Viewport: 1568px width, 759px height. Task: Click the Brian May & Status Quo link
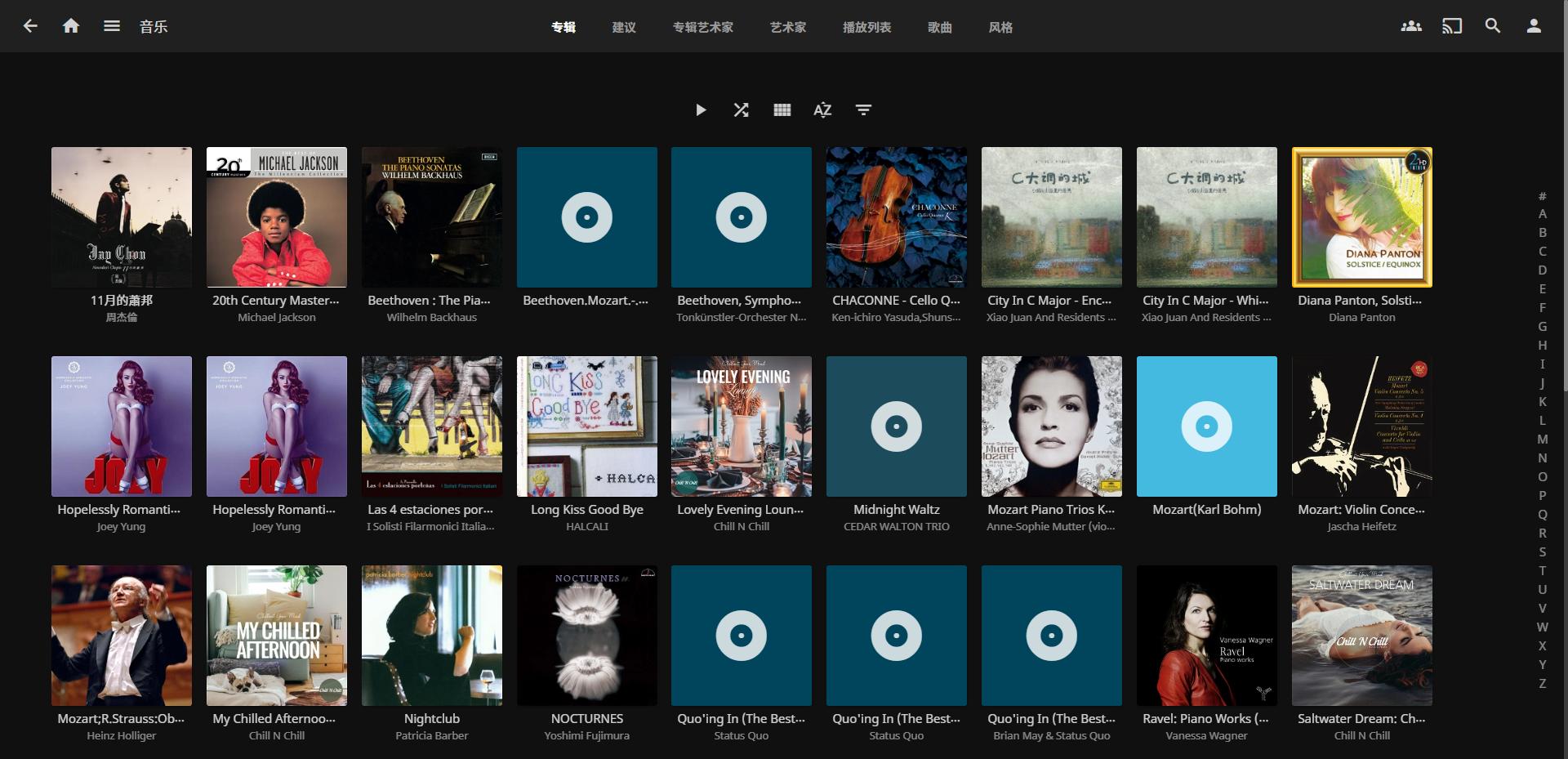pos(1052,736)
